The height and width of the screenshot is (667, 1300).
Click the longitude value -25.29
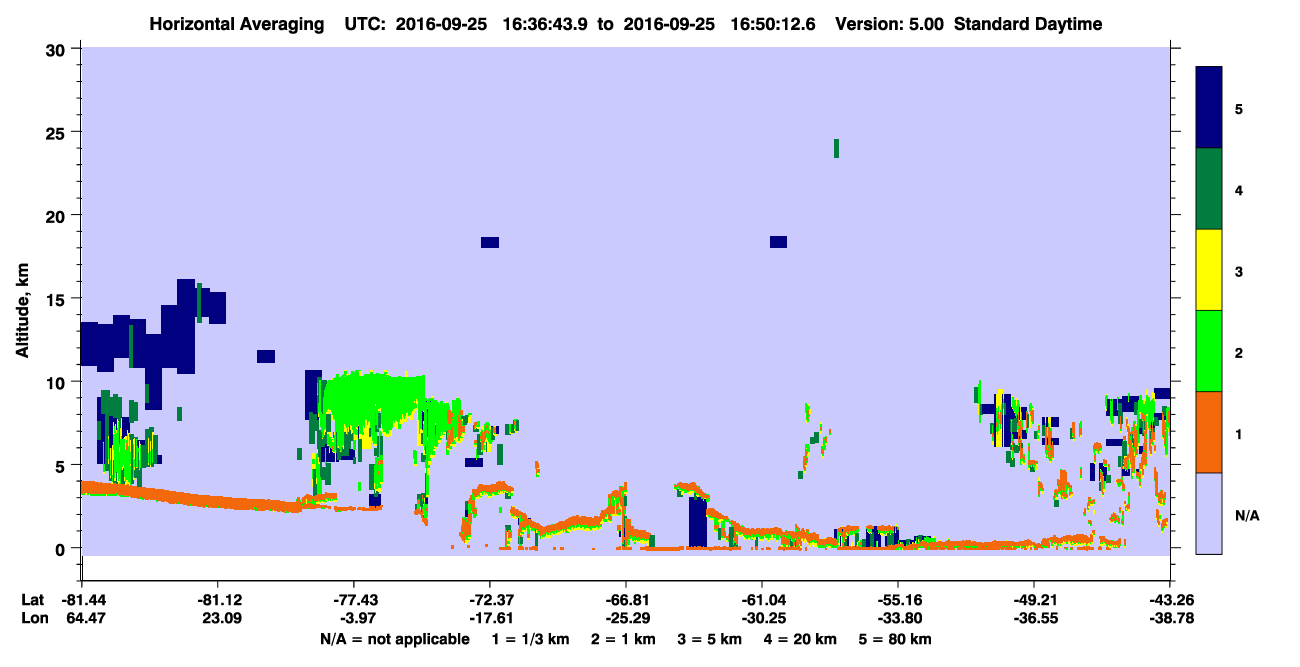[x=625, y=618]
